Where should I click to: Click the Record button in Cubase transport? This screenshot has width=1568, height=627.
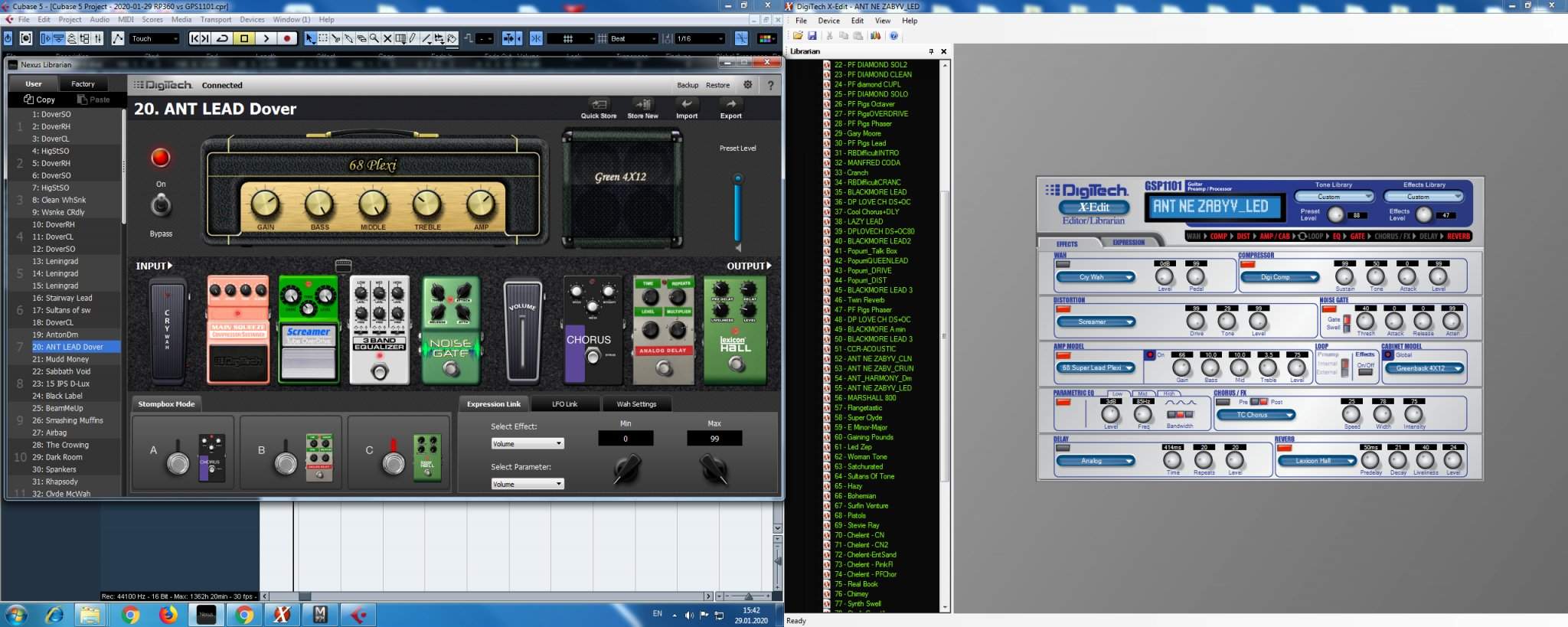[287, 38]
